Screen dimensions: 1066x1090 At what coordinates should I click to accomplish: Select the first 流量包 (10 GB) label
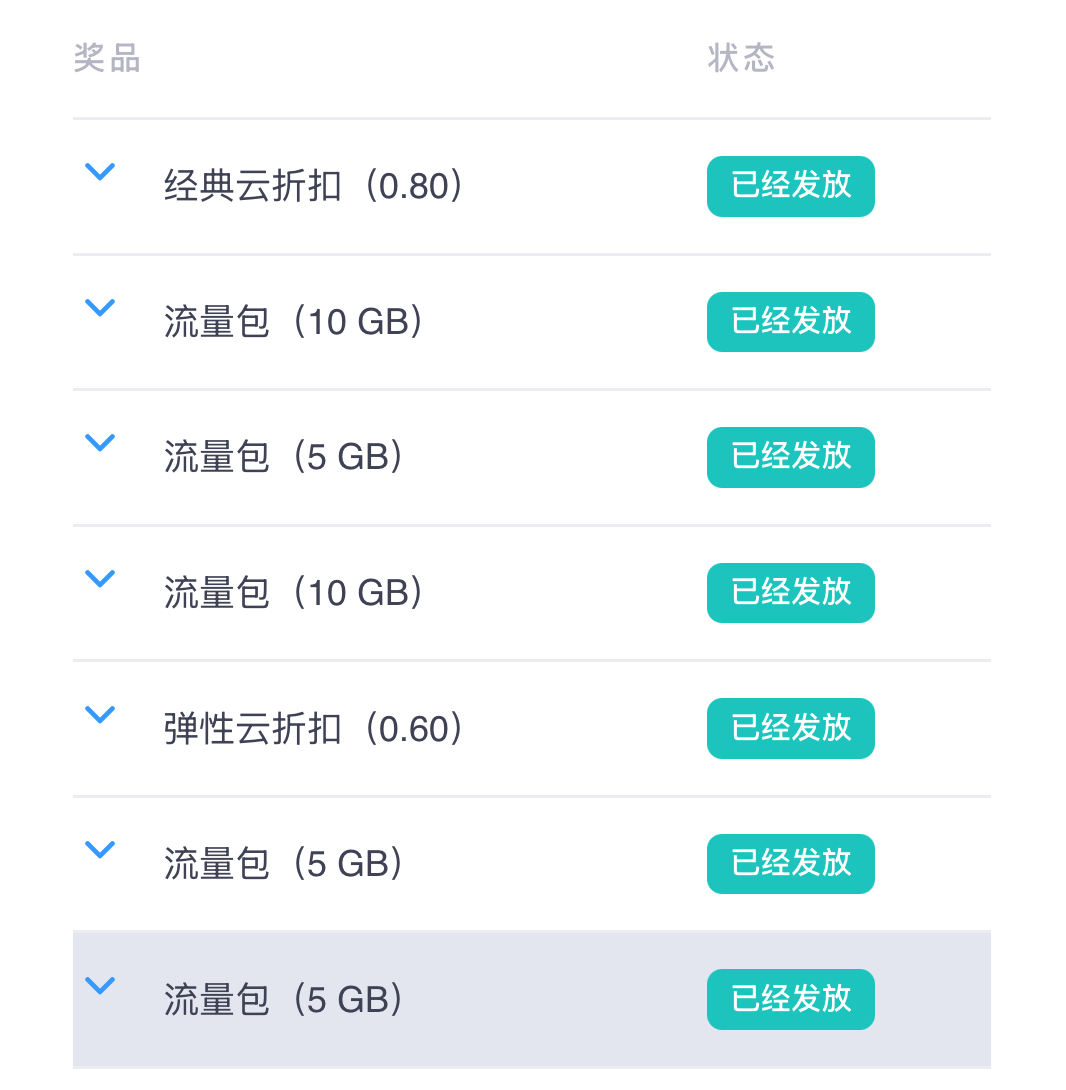[293, 323]
